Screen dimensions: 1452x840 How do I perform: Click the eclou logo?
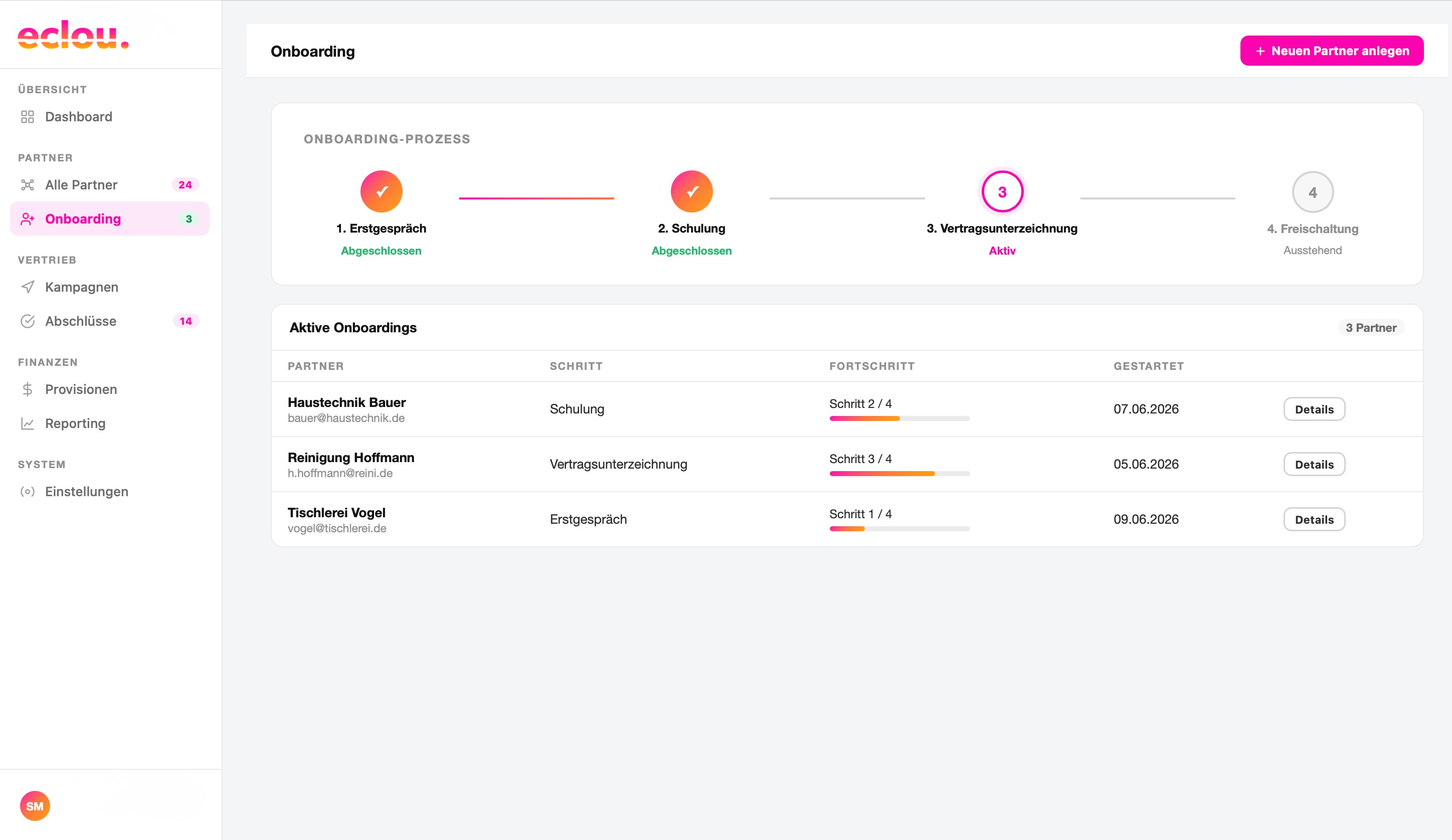coord(73,35)
